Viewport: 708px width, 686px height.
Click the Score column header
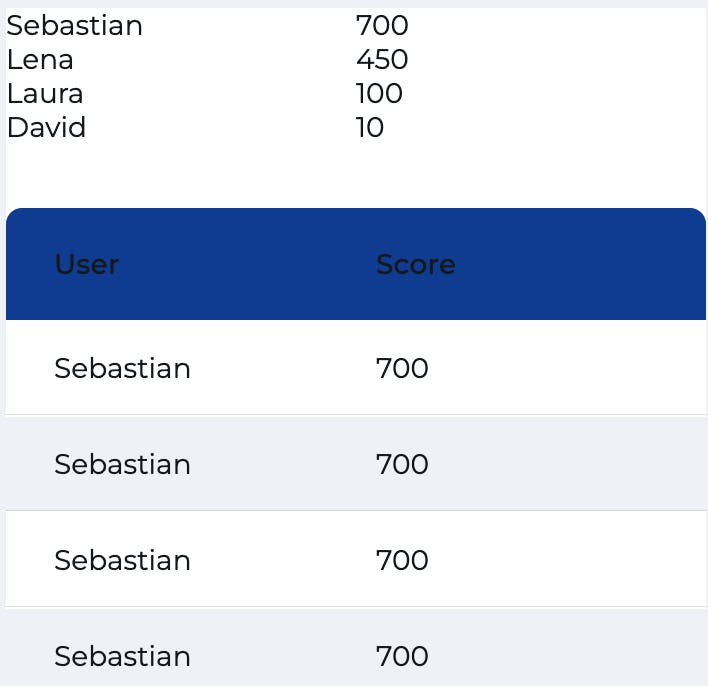[x=415, y=264]
